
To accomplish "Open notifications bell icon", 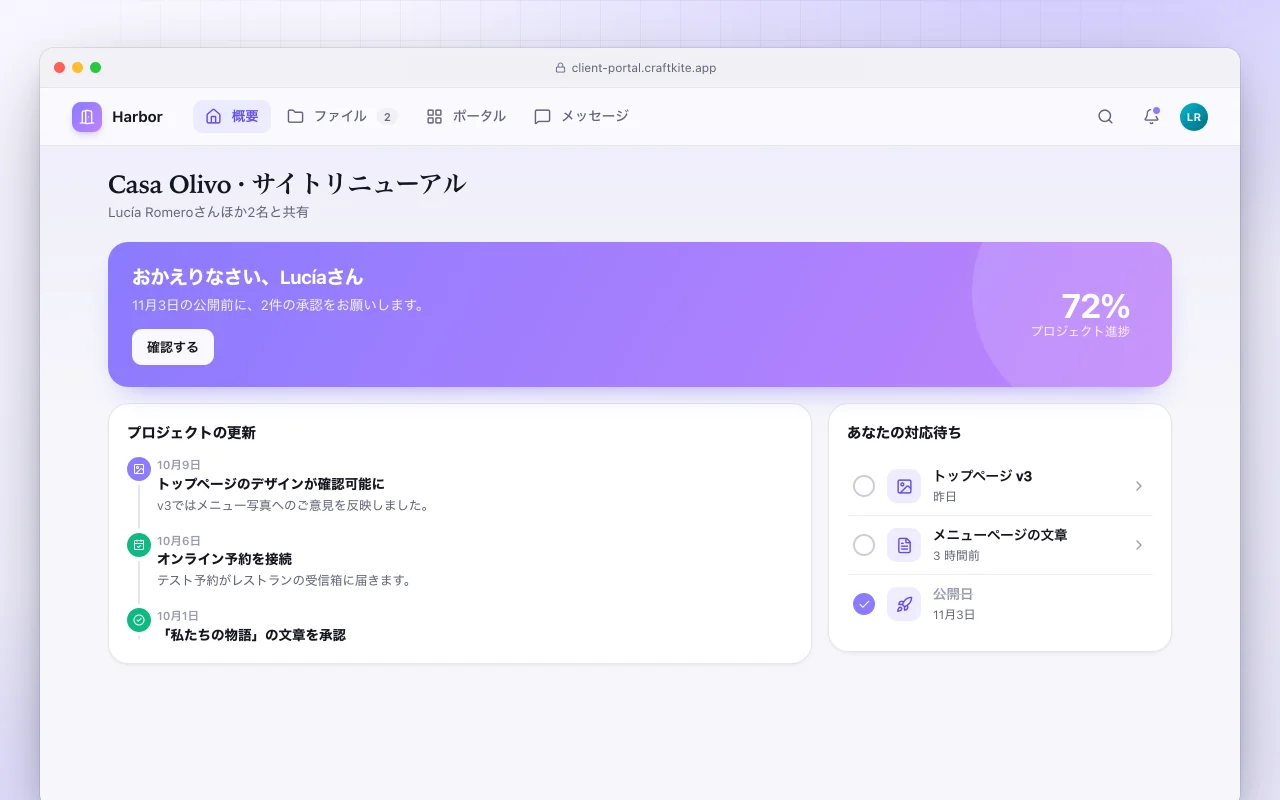I will 1151,117.
